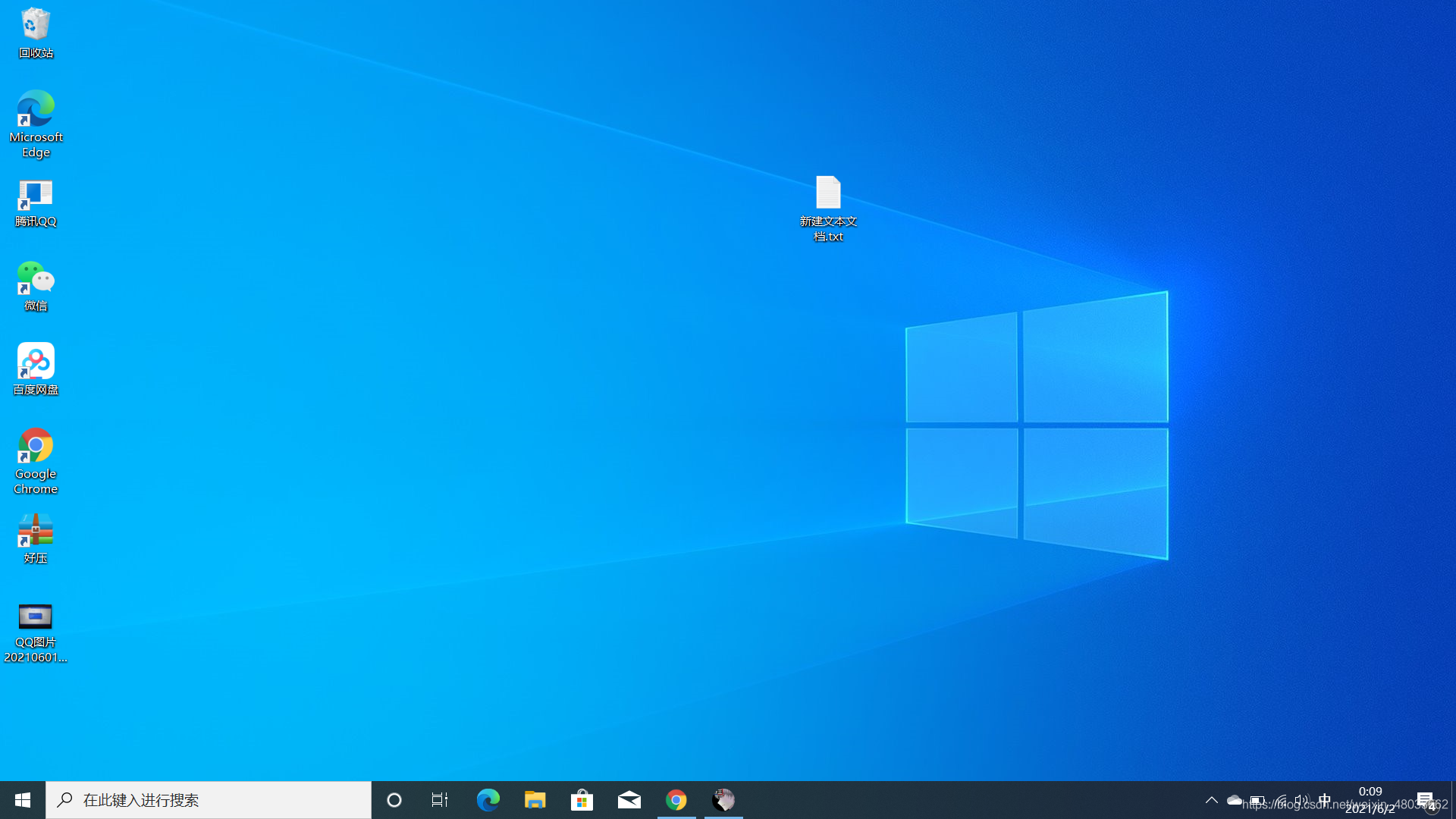This screenshot has height=819, width=1456.
Task: Select the QQ图片20210601 image file
Action: (x=36, y=633)
